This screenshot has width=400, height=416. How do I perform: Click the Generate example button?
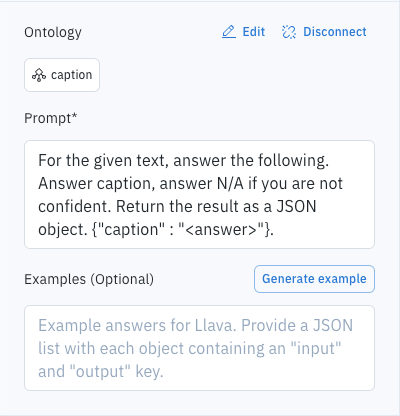[x=314, y=279]
